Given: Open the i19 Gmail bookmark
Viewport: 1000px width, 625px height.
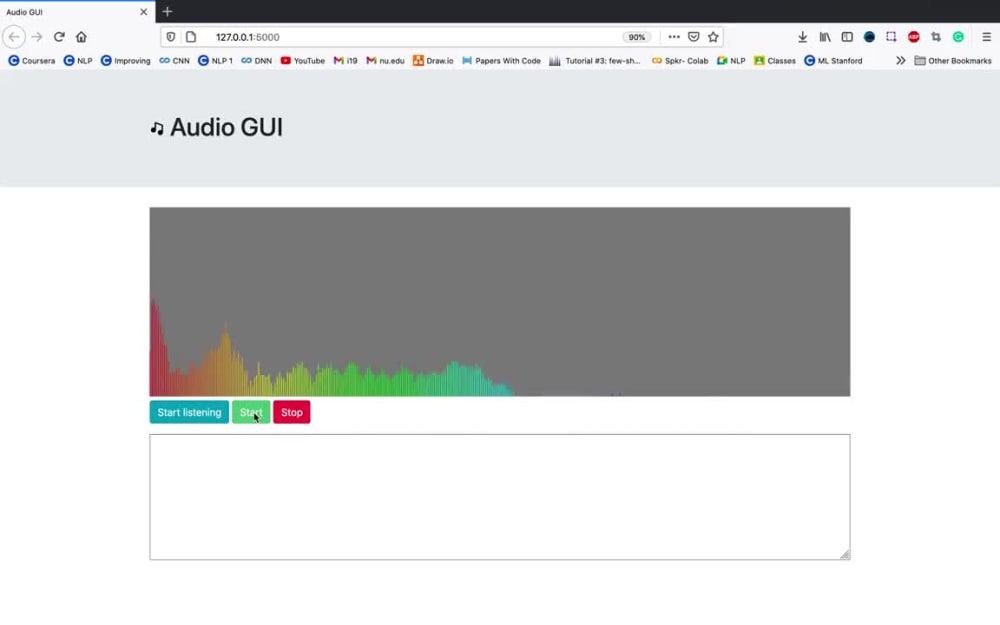Looking at the screenshot, I should pyautogui.click(x=346, y=61).
